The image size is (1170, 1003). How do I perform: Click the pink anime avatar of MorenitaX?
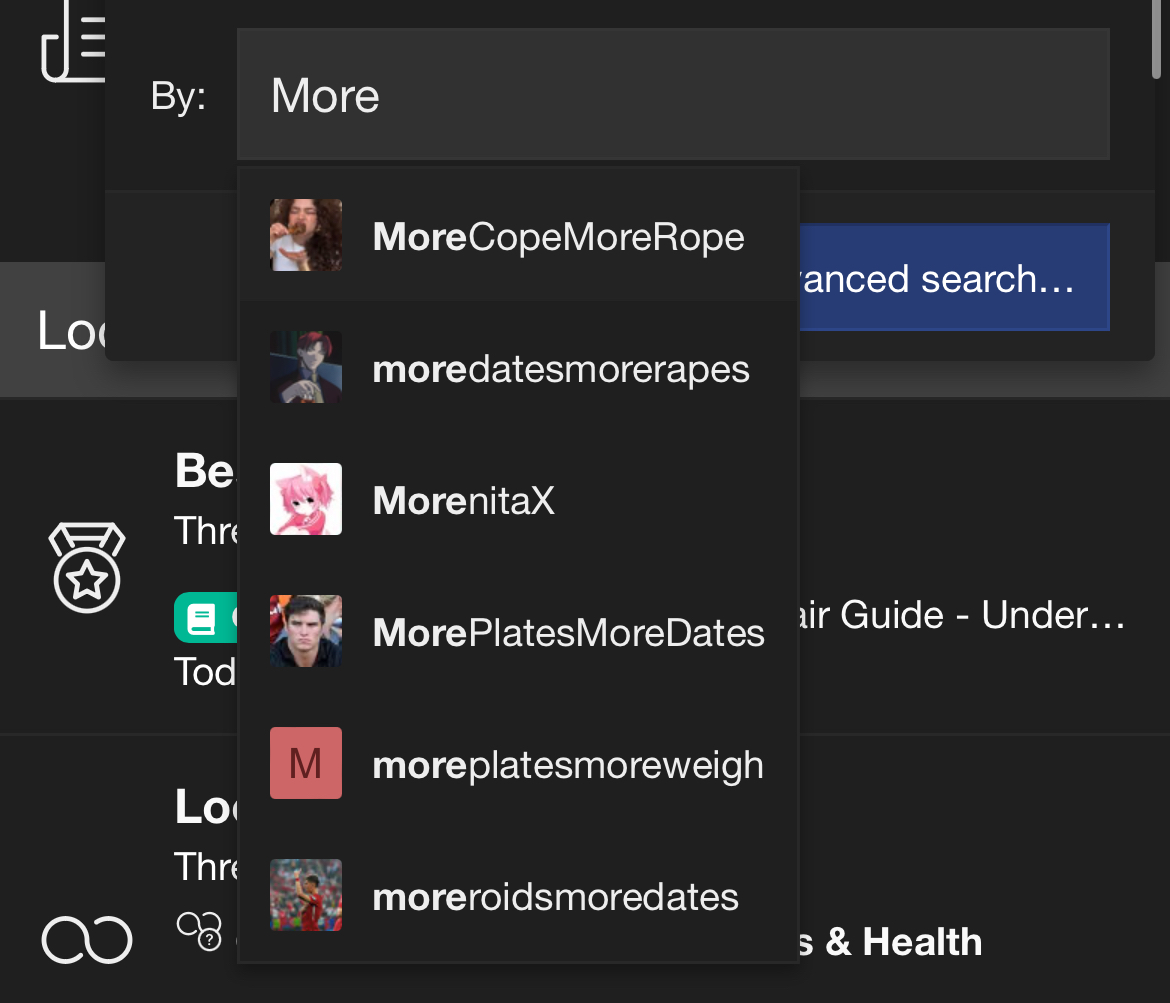tap(306, 499)
